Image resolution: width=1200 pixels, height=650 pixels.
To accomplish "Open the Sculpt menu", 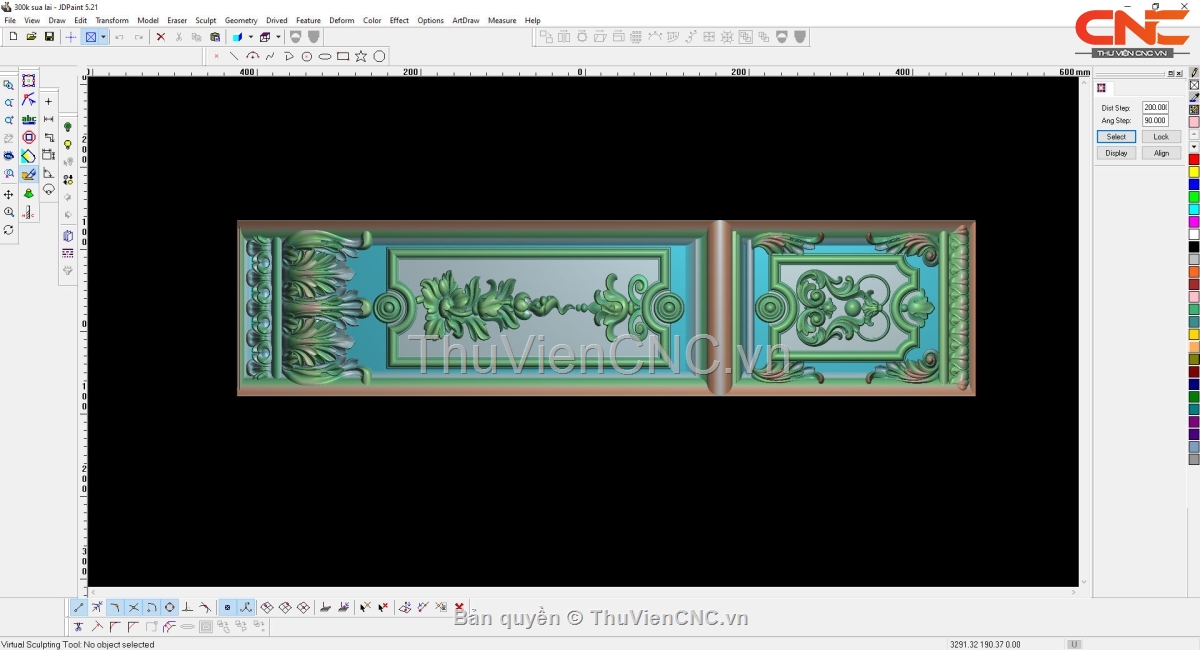I will 206,20.
